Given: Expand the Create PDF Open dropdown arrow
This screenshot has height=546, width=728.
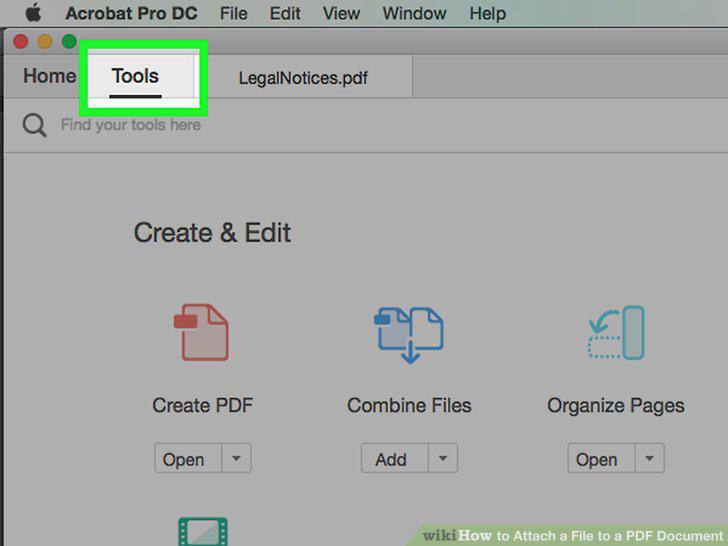Looking at the screenshot, I should point(236,458).
